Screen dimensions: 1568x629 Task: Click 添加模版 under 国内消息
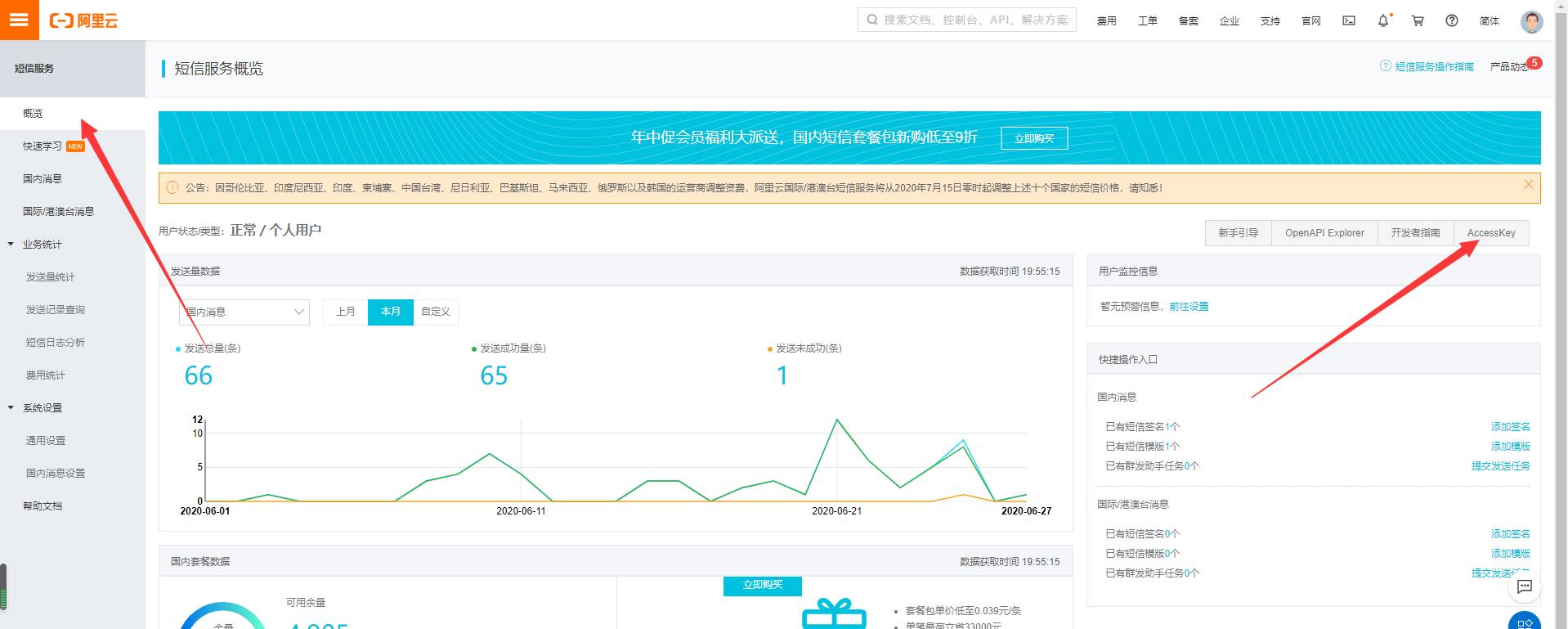pyautogui.click(x=1510, y=447)
